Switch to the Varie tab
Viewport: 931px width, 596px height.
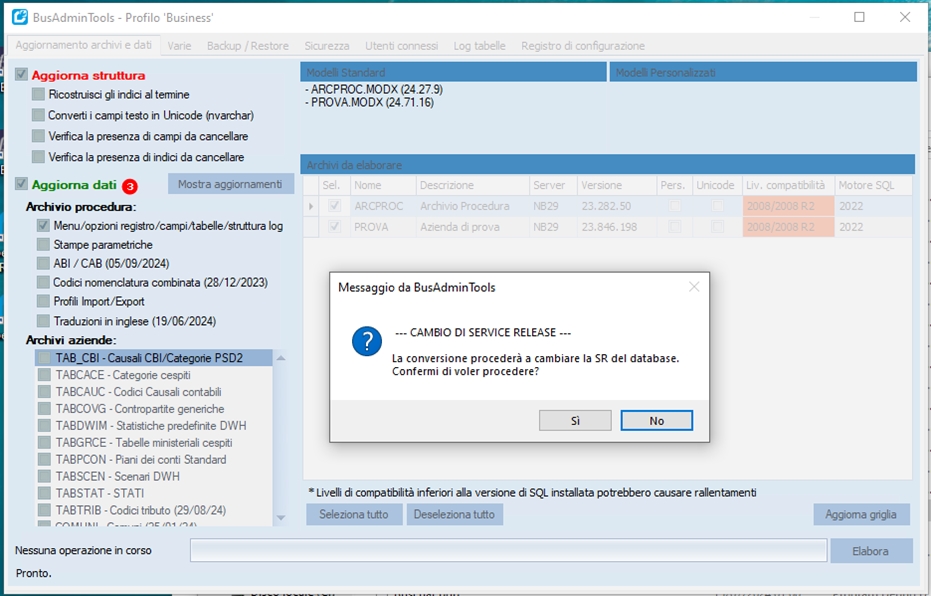pyautogui.click(x=179, y=46)
